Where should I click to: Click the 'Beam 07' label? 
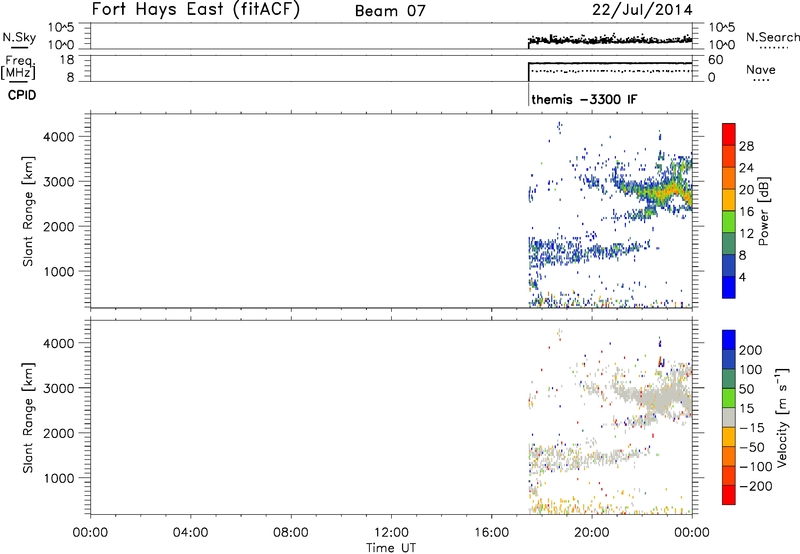pyautogui.click(x=390, y=11)
